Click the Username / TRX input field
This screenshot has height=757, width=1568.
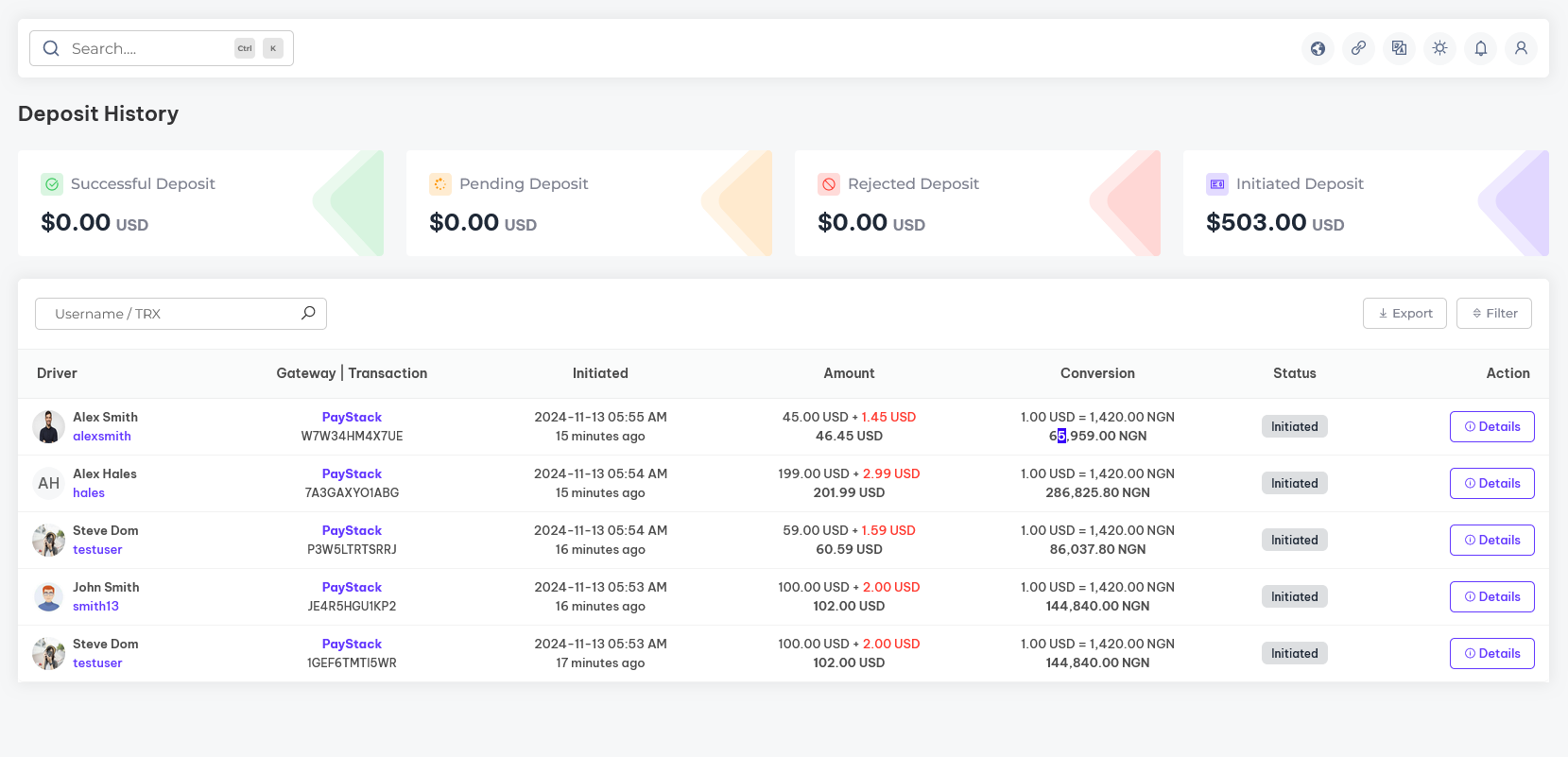pyautogui.click(x=170, y=314)
